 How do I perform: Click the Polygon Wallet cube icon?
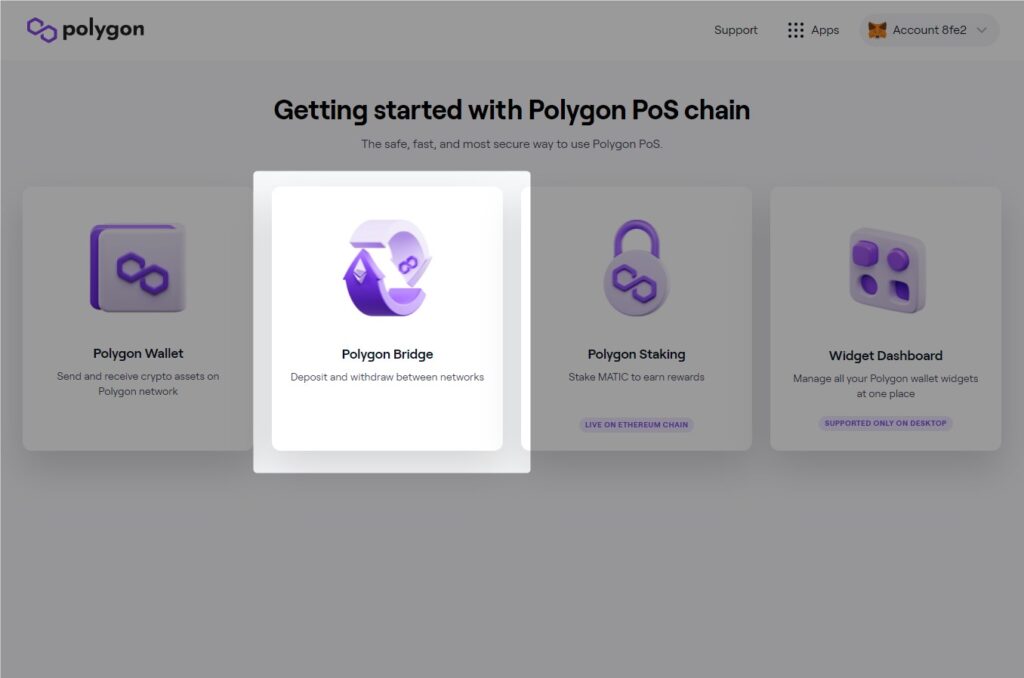coord(138,268)
